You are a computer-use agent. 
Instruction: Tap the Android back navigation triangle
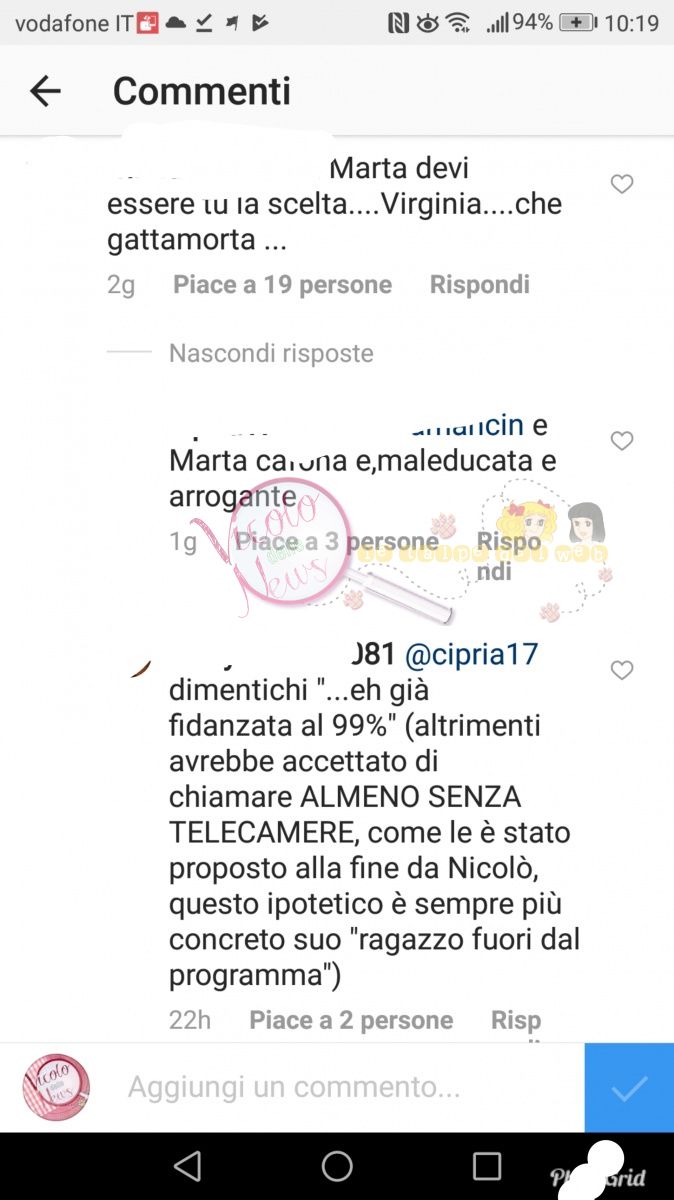tap(187, 1166)
